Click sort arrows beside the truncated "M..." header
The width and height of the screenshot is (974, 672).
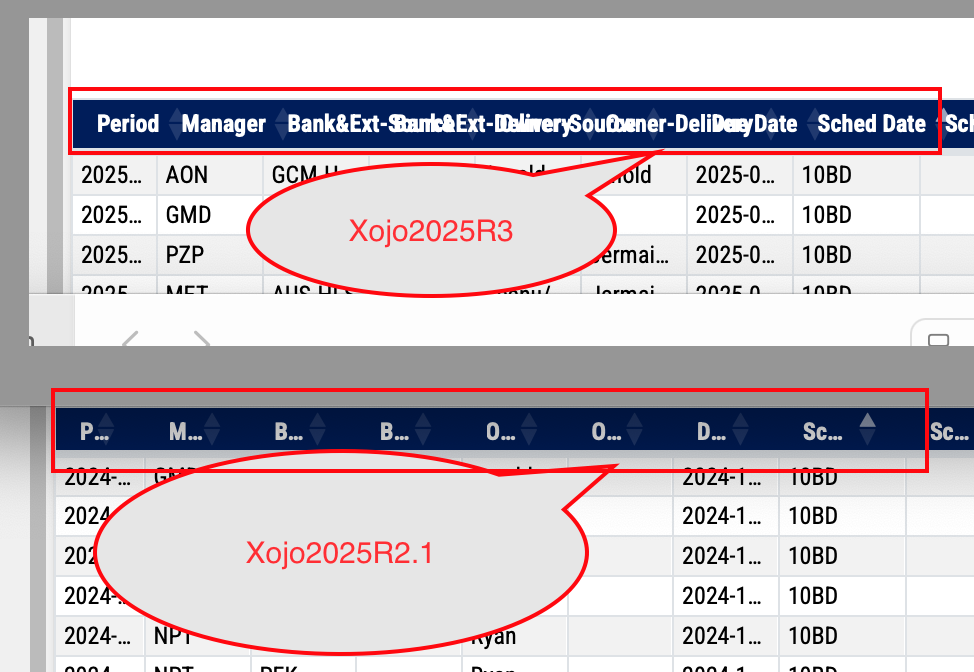[x=211, y=432]
